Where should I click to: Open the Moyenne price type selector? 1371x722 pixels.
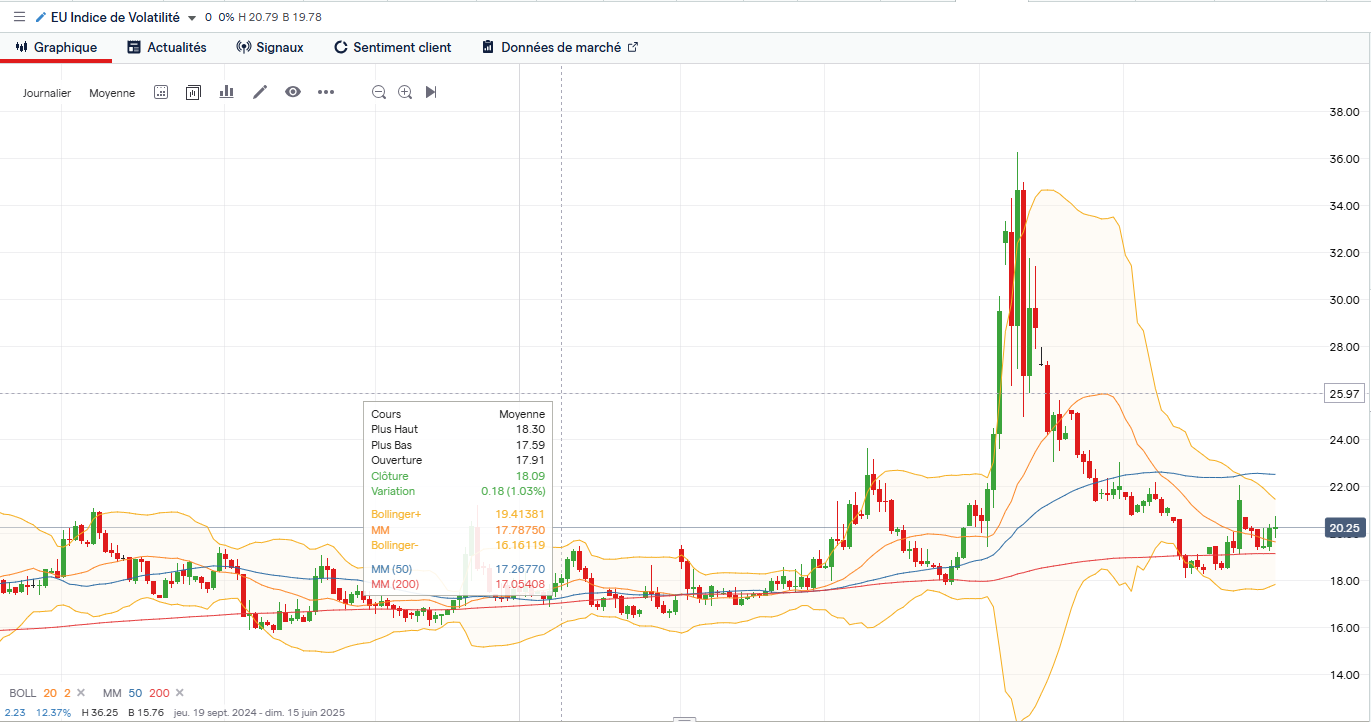click(112, 93)
